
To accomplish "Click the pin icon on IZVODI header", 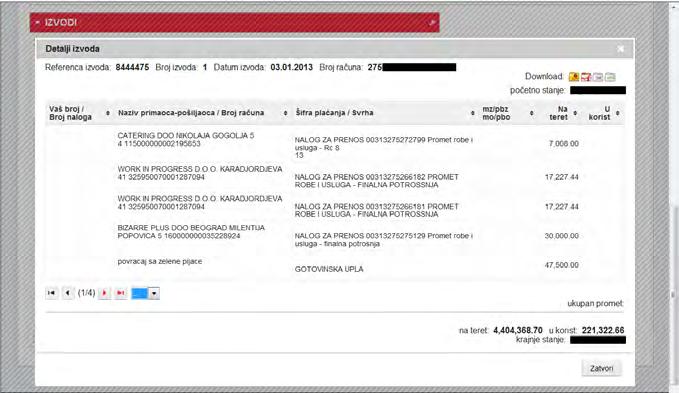I will click(431, 22).
